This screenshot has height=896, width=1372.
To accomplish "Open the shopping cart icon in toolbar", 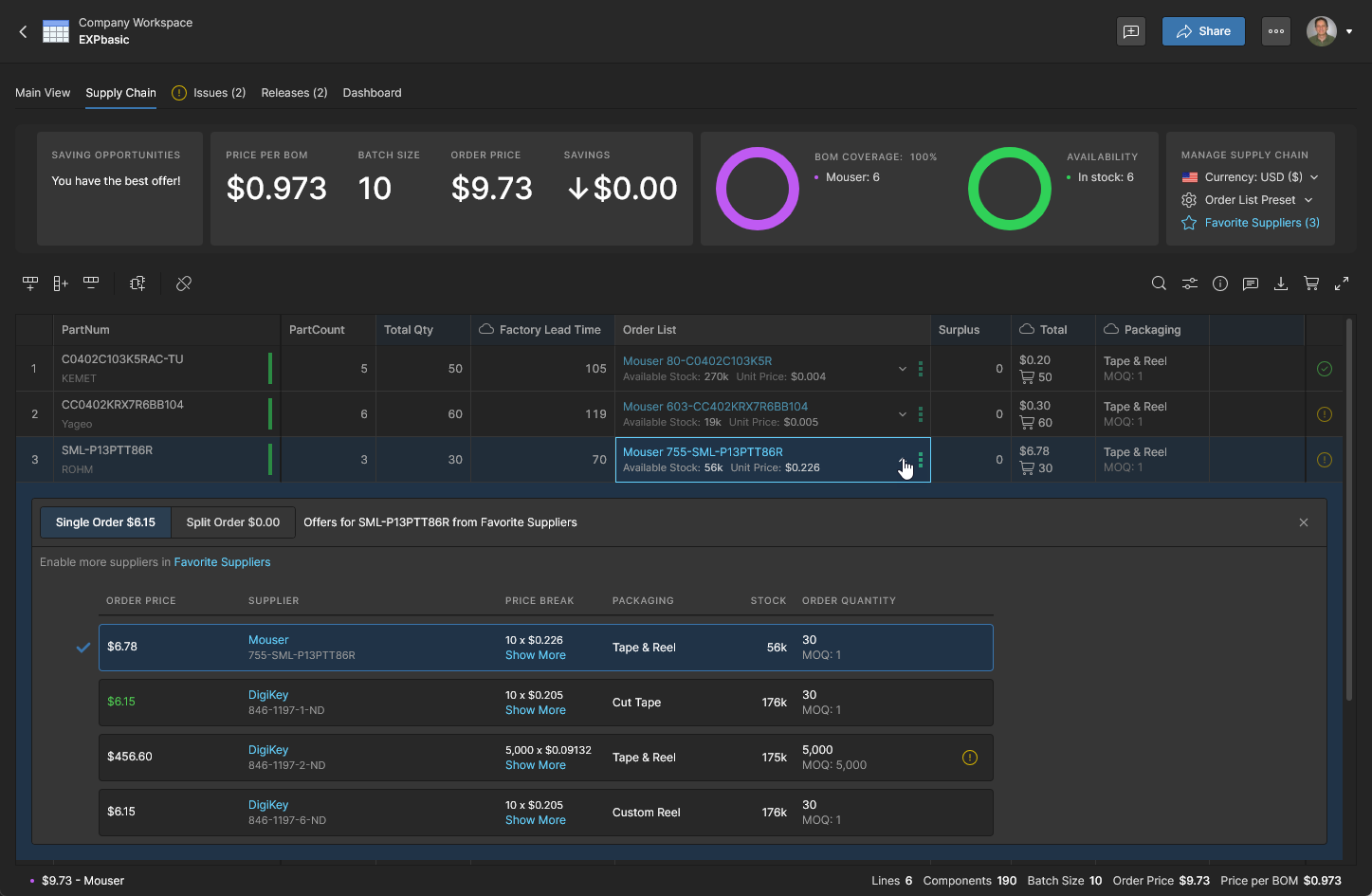I will click(1311, 283).
